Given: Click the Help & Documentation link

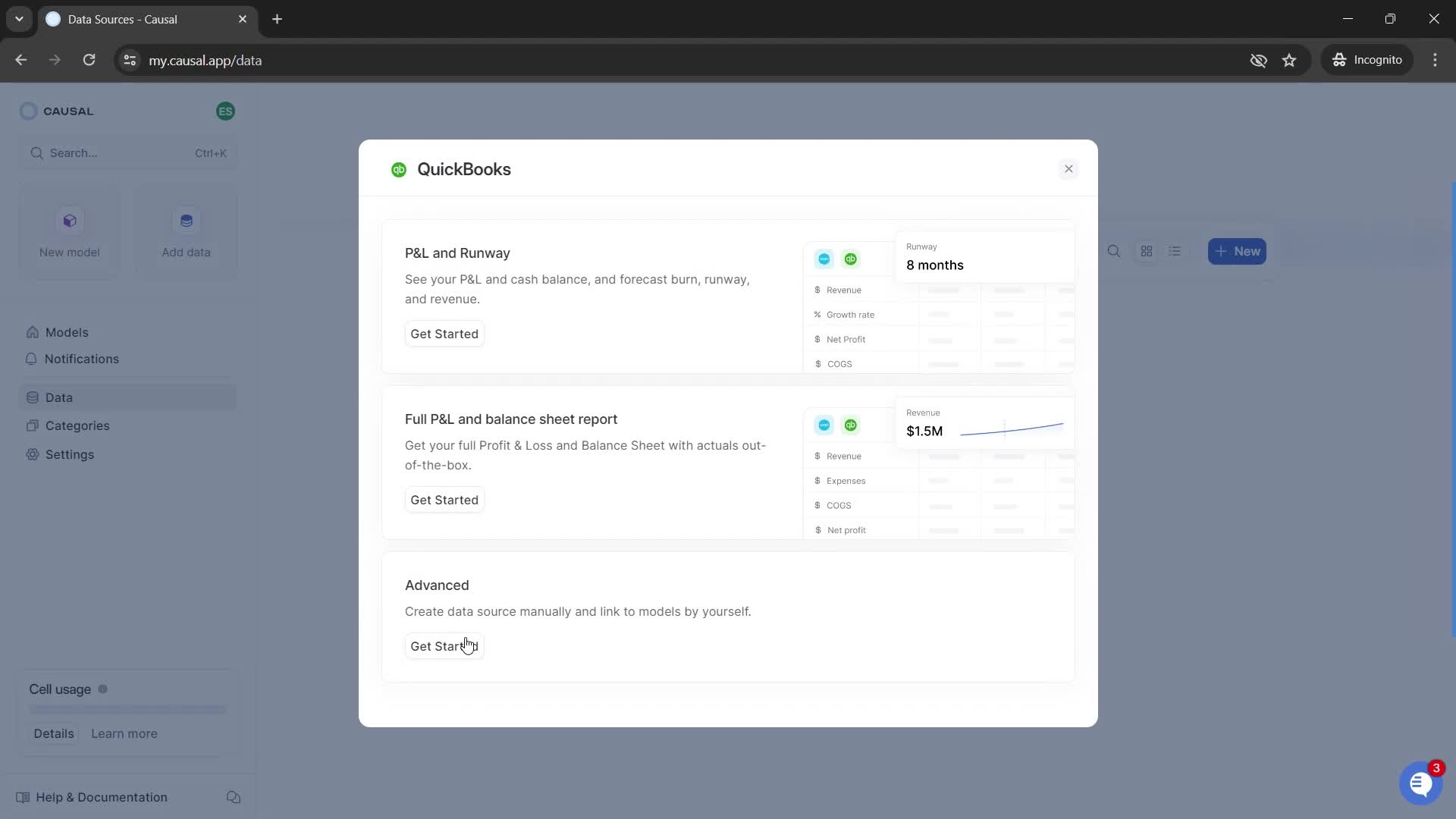Looking at the screenshot, I should pyautogui.click(x=101, y=796).
